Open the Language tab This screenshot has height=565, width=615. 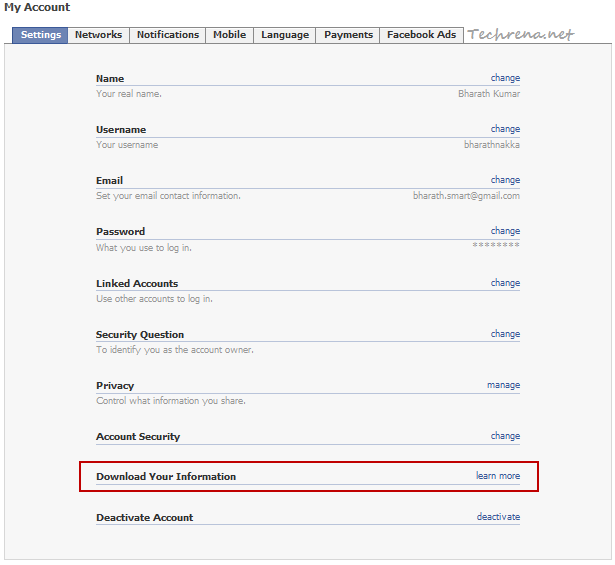pos(285,35)
